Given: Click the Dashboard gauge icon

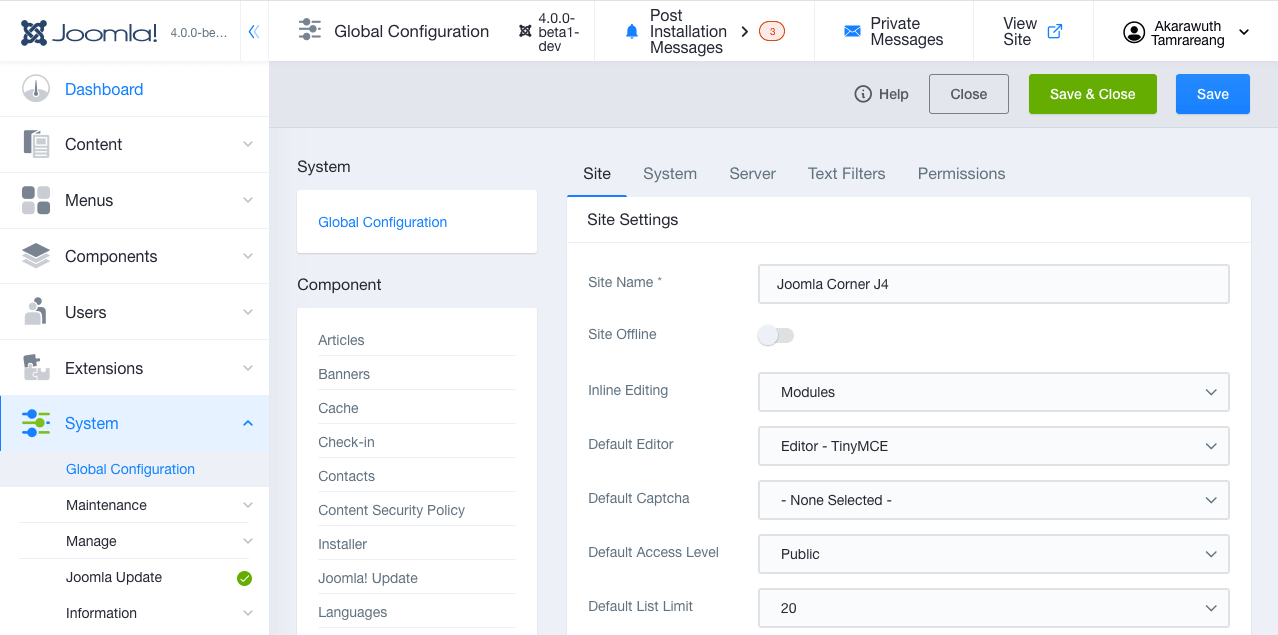Looking at the screenshot, I should click(36, 88).
